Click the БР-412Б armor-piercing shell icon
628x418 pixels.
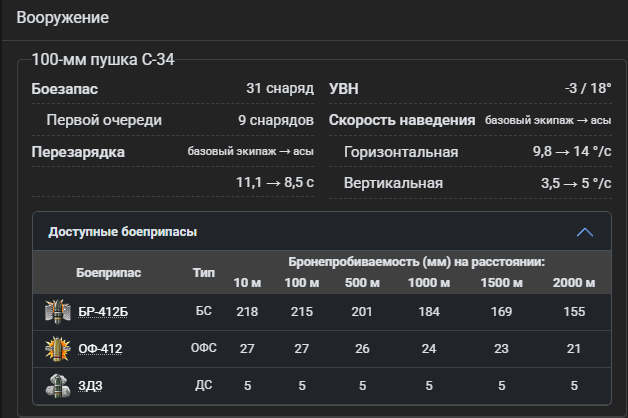[58, 311]
